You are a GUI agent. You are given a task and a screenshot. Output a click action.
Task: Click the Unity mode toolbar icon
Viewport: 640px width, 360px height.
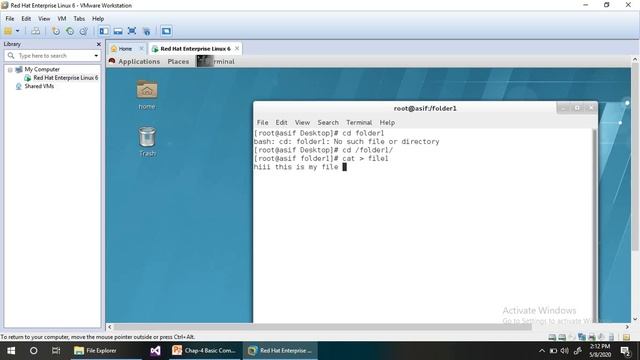click(147, 31)
